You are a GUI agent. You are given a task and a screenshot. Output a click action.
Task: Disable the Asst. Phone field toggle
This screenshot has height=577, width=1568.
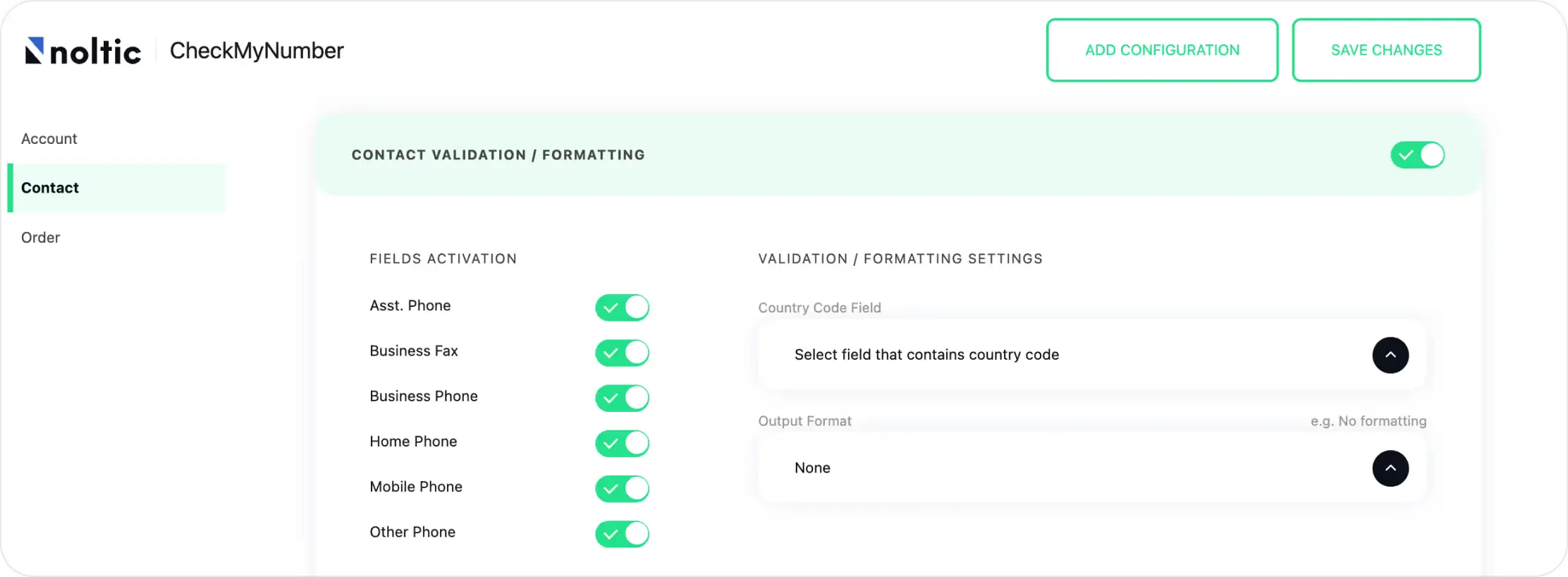pos(622,308)
